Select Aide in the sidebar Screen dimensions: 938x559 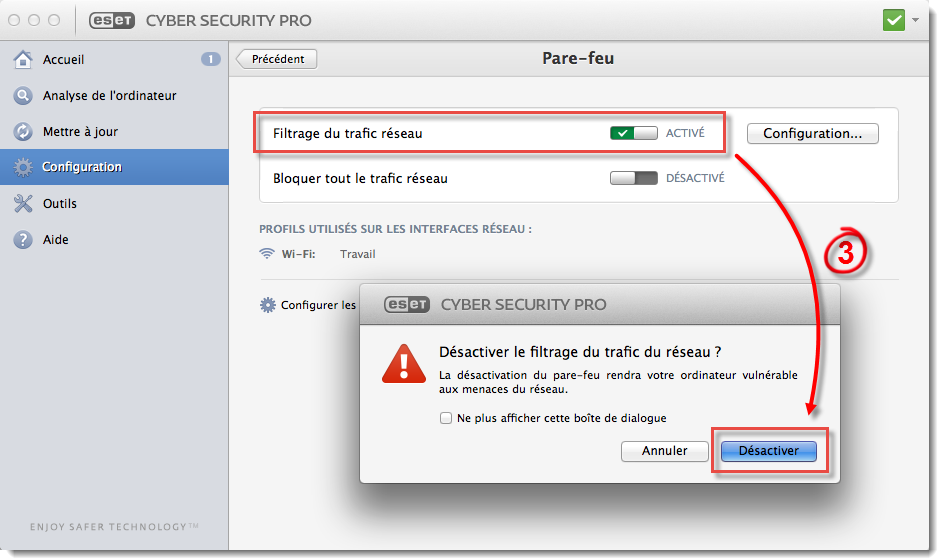click(x=56, y=240)
